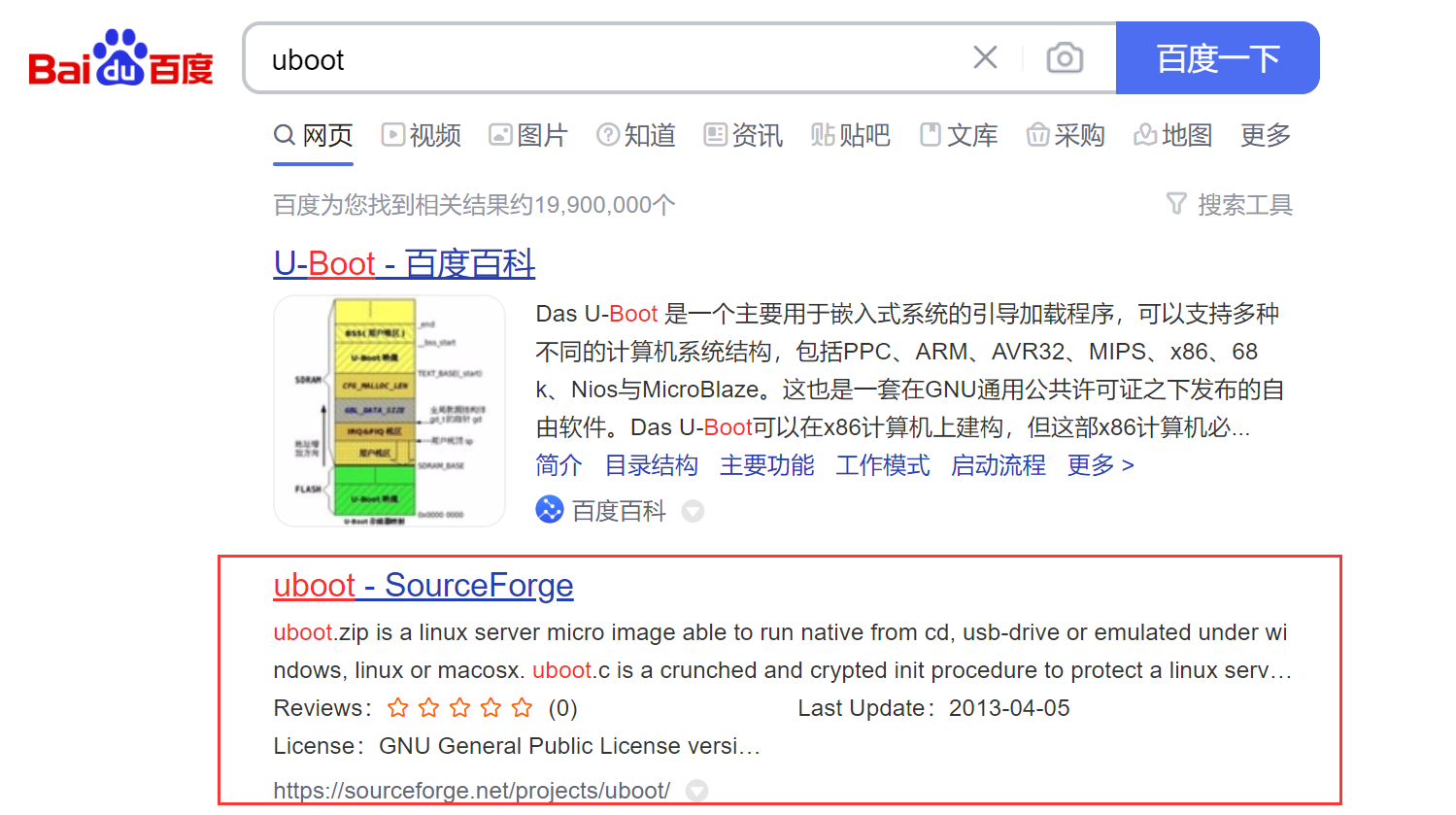The image size is (1456, 815).
Task: Select the 网页 tab
Action: 313,135
